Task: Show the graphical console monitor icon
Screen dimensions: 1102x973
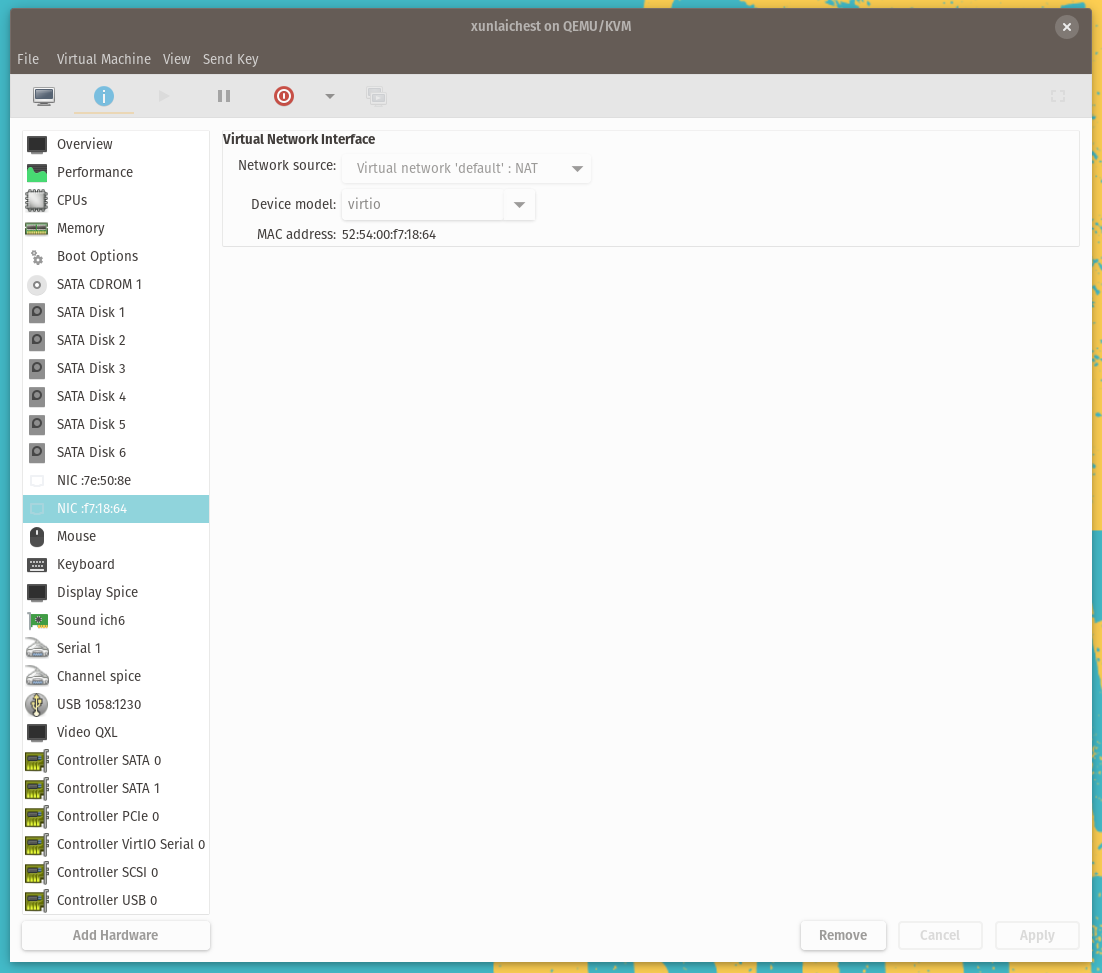Action: 44,96
